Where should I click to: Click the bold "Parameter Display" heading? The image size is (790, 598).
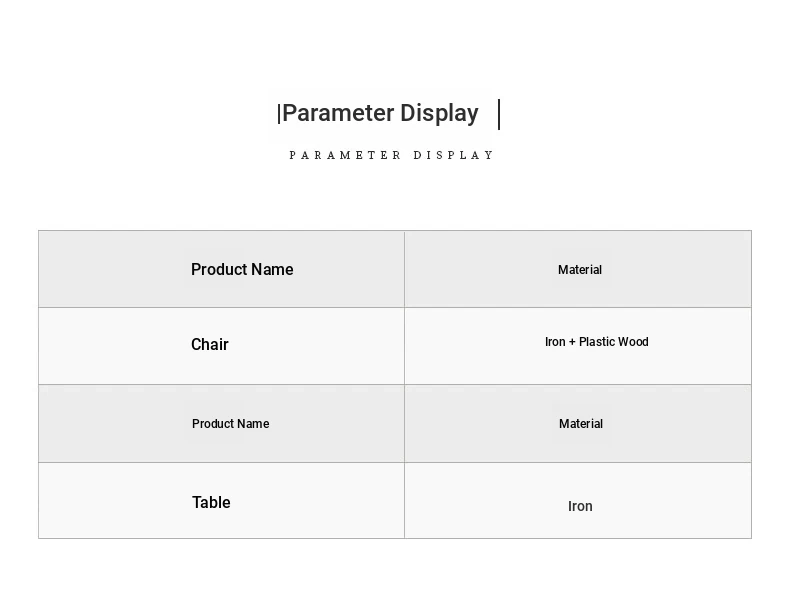380,113
